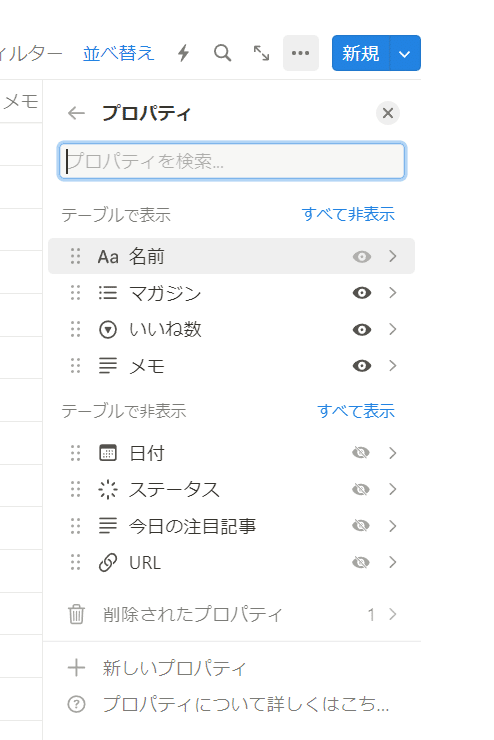
Task: Click the lightning bolt automation icon
Action: click(183, 53)
